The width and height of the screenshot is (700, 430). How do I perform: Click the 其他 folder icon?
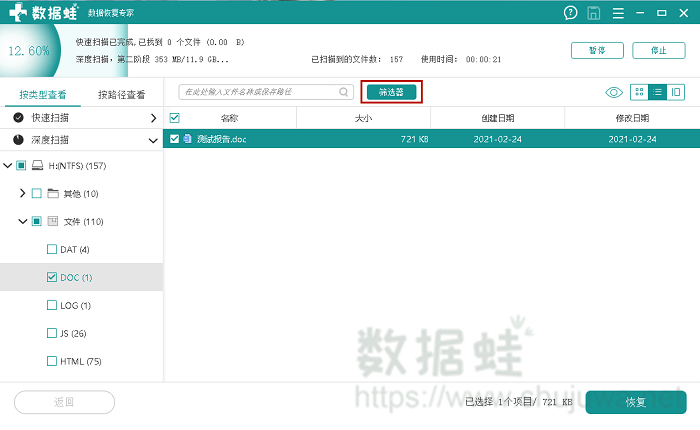(53, 193)
